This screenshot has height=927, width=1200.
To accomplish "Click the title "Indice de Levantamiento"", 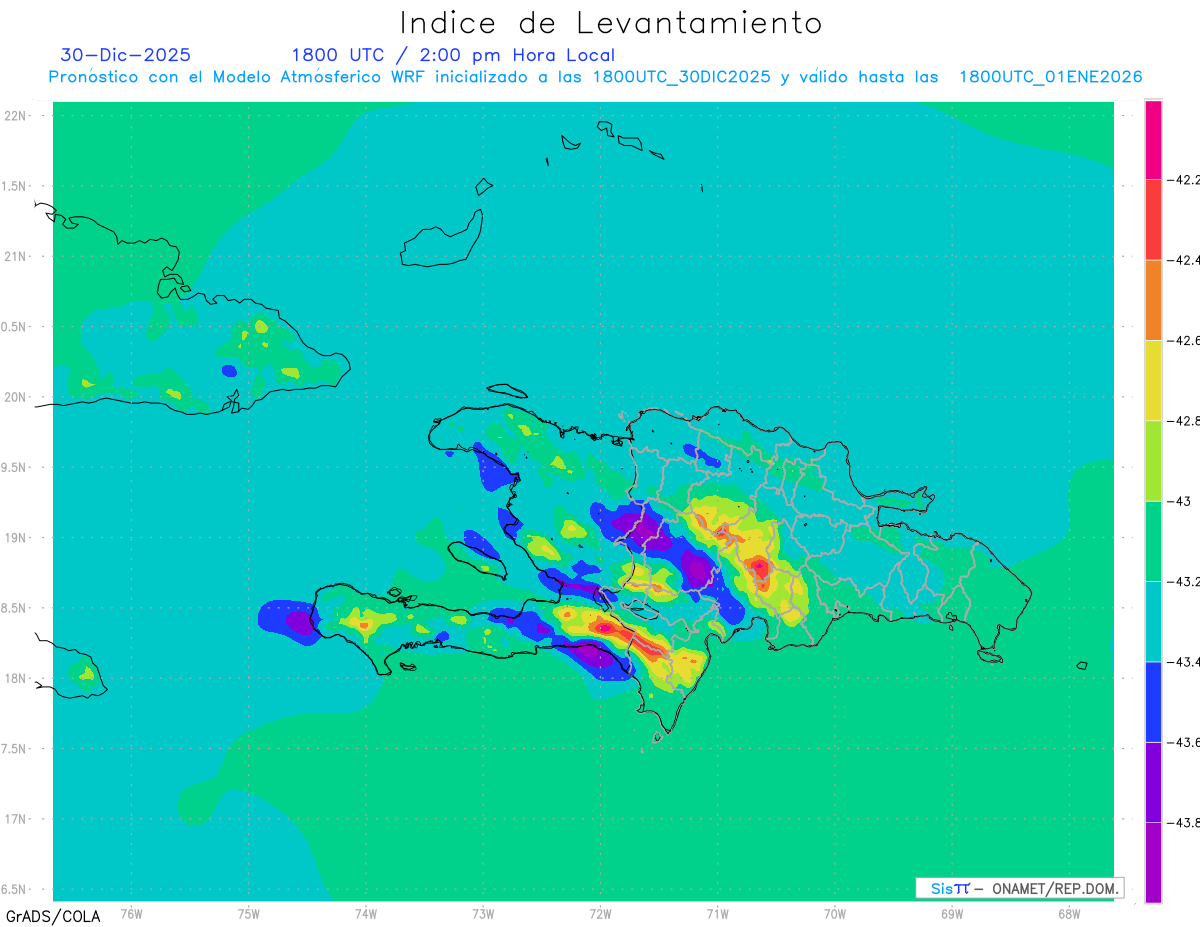I will click(x=611, y=22).
